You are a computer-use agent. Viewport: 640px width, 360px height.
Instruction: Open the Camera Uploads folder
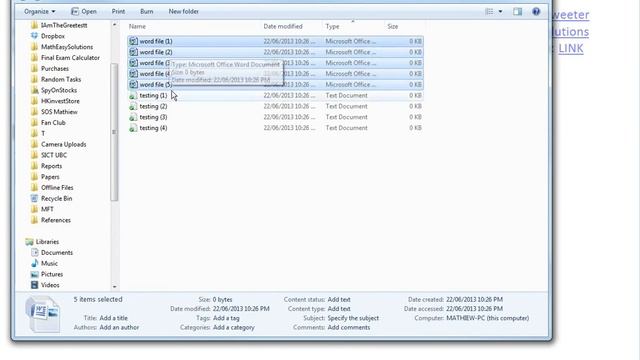click(x=63, y=144)
